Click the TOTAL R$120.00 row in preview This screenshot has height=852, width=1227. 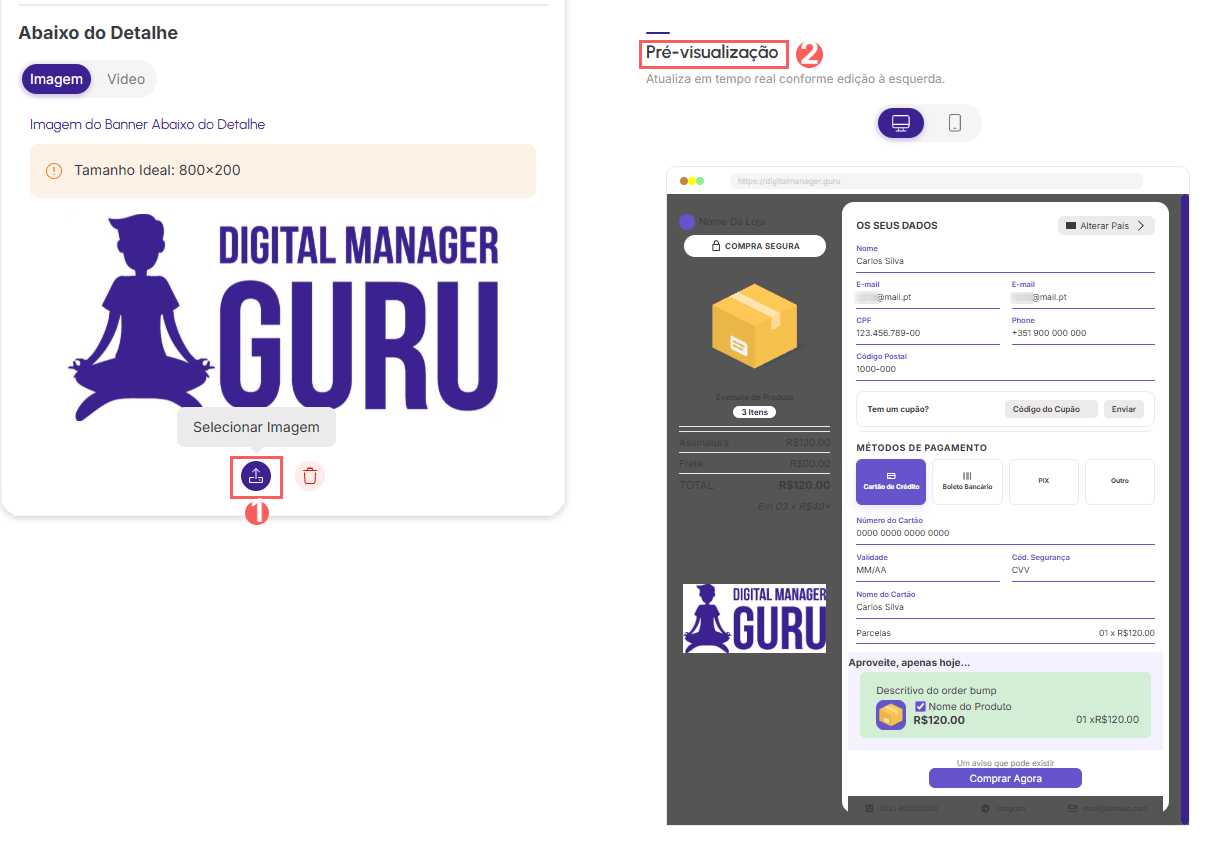[755, 485]
